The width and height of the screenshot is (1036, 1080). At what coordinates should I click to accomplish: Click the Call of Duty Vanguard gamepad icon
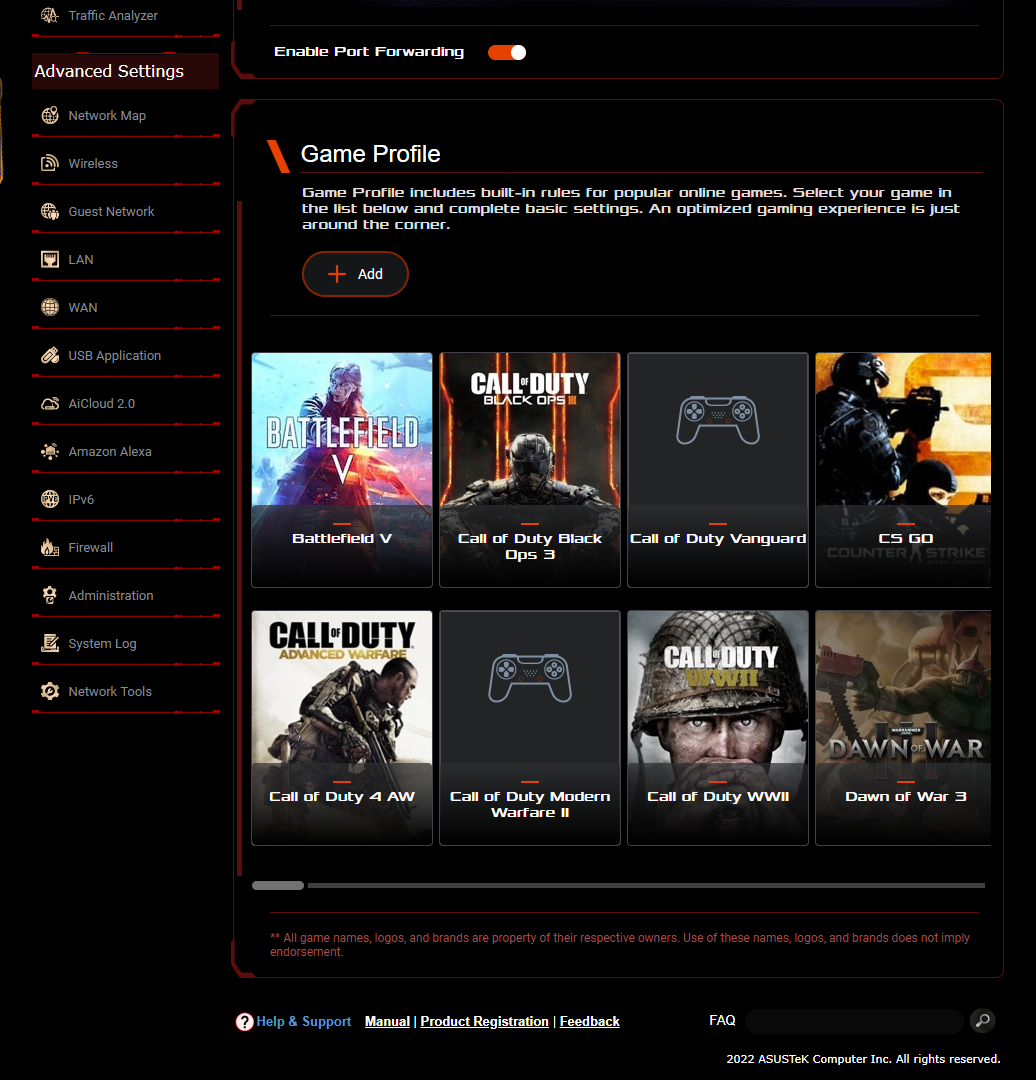718,420
